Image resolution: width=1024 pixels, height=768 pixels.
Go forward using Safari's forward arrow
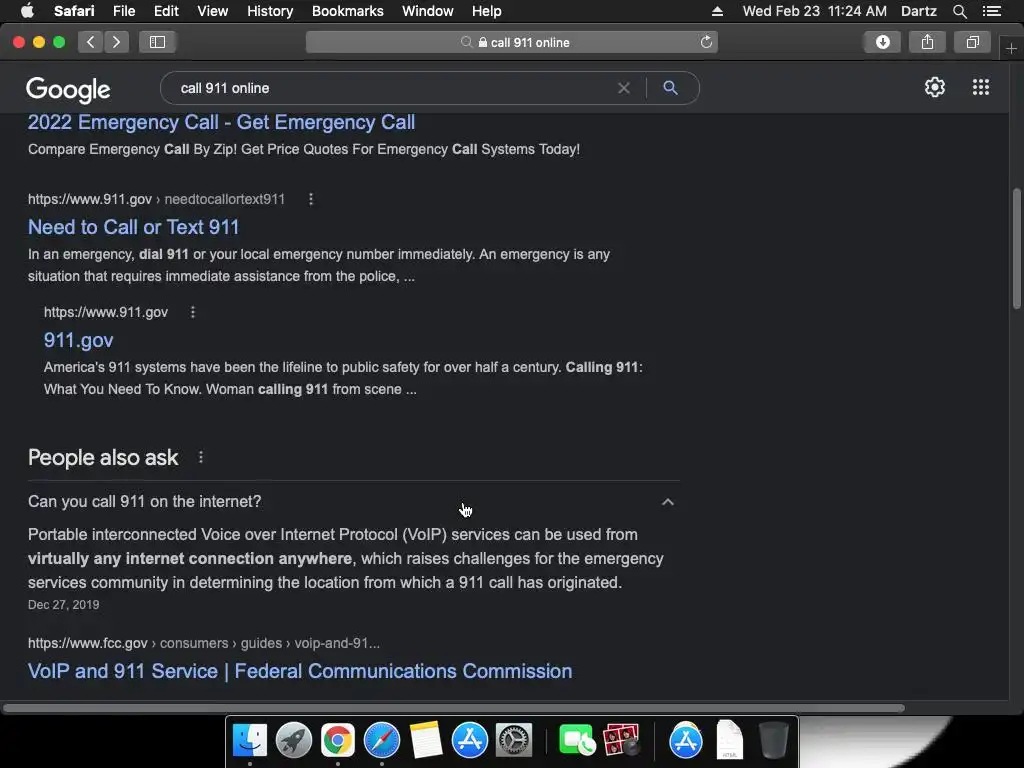(116, 42)
